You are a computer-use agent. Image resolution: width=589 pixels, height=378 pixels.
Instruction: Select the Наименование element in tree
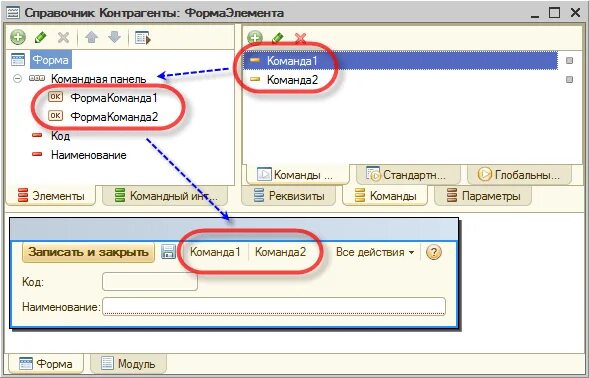coord(89,155)
